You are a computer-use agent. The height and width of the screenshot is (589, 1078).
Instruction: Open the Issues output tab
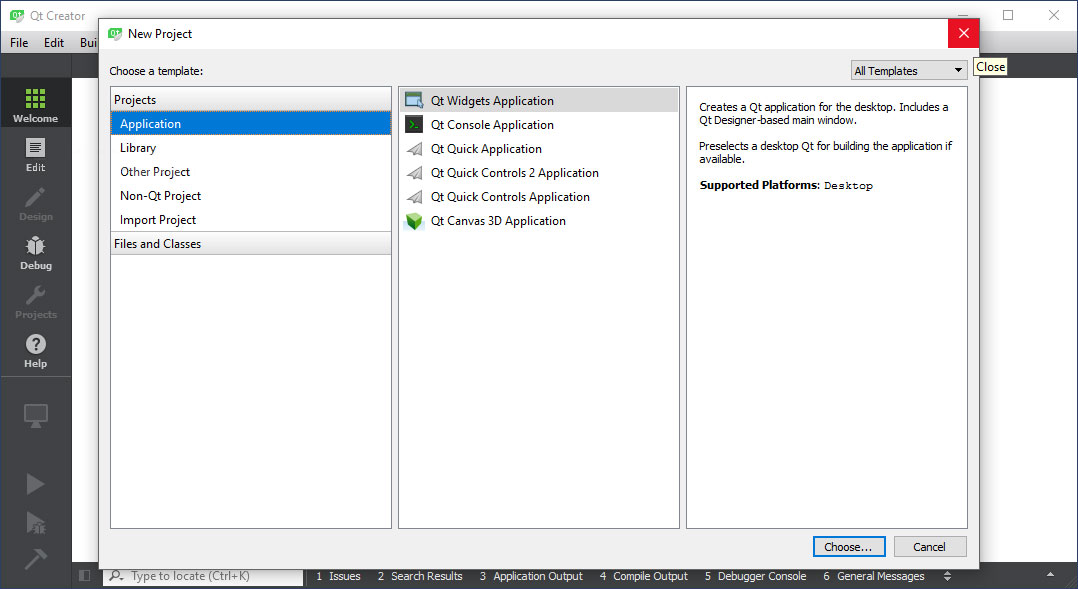click(x=339, y=576)
